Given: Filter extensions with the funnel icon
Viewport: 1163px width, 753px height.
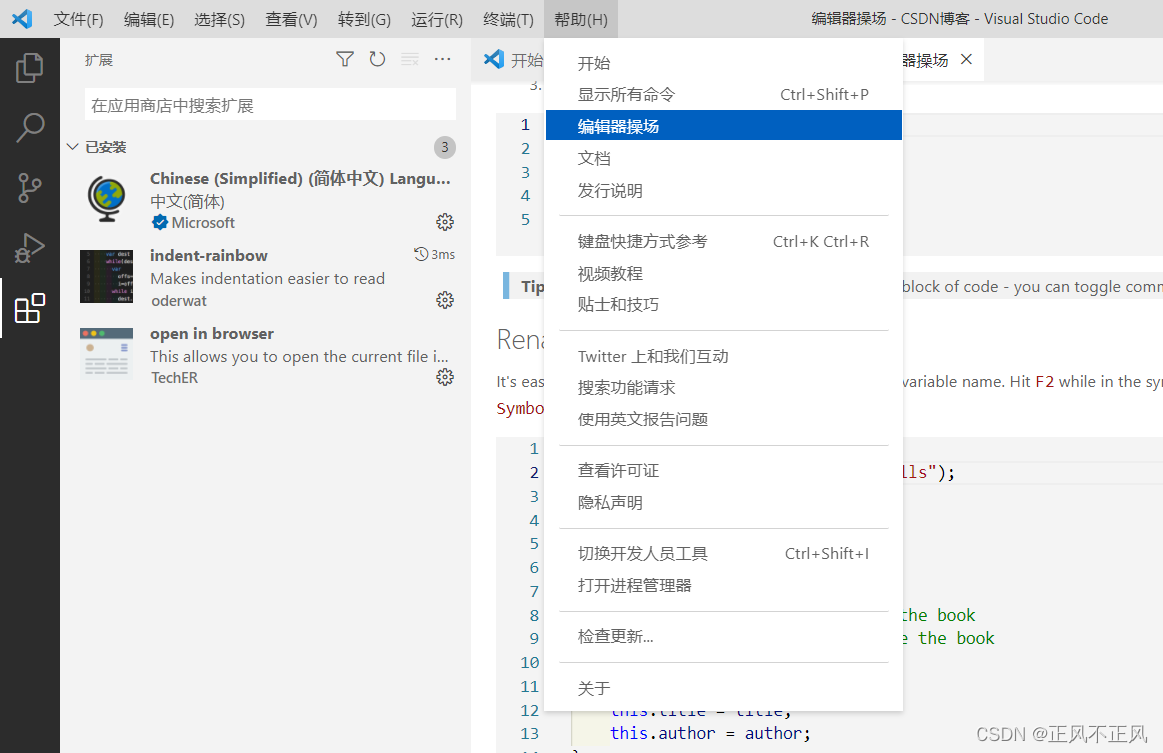Looking at the screenshot, I should (x=345, y=59).
